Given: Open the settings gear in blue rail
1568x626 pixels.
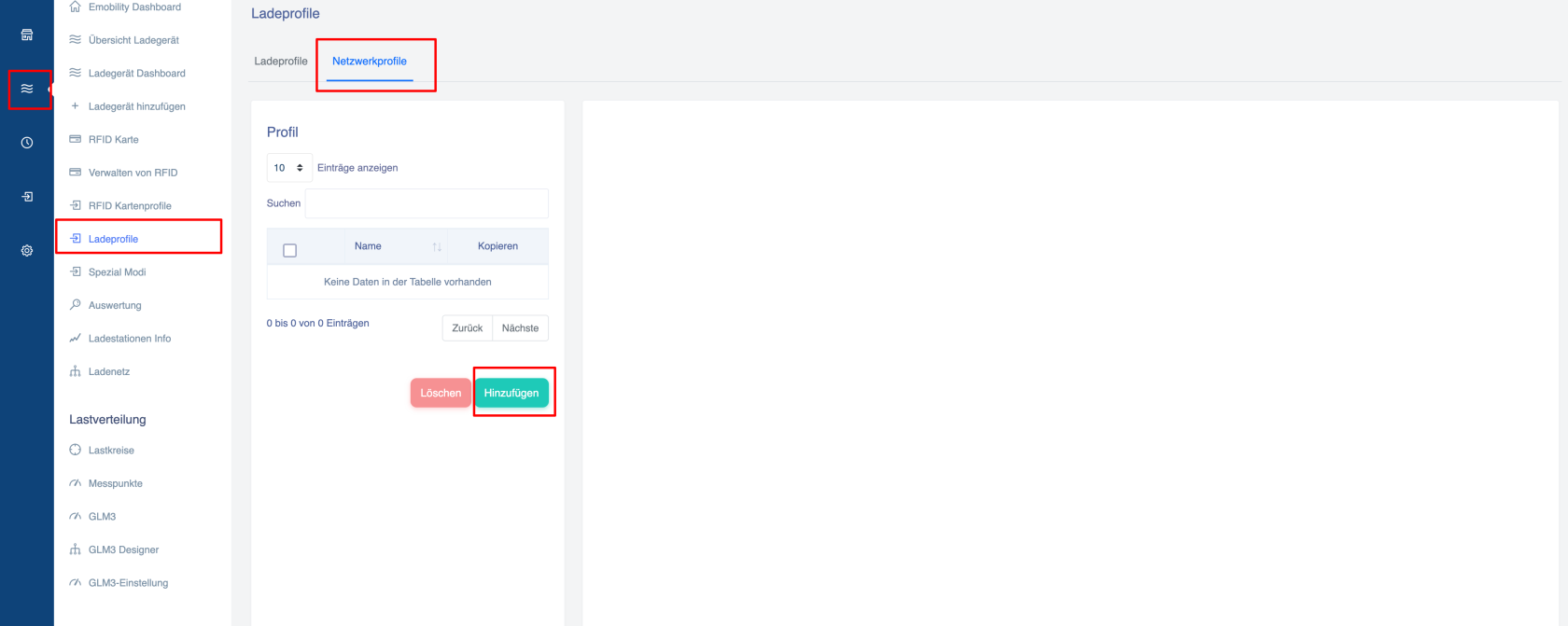Looking at the screenshot, I should [27, 251].
